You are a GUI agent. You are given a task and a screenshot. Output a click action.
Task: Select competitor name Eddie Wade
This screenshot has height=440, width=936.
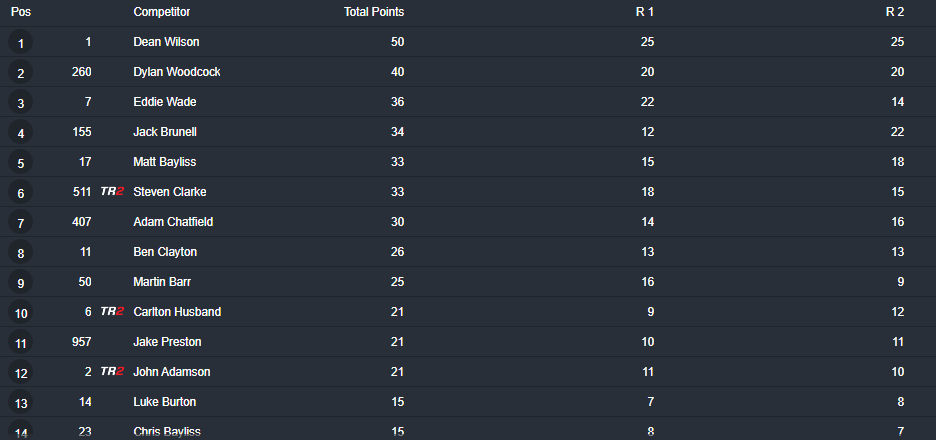(164, 102)
